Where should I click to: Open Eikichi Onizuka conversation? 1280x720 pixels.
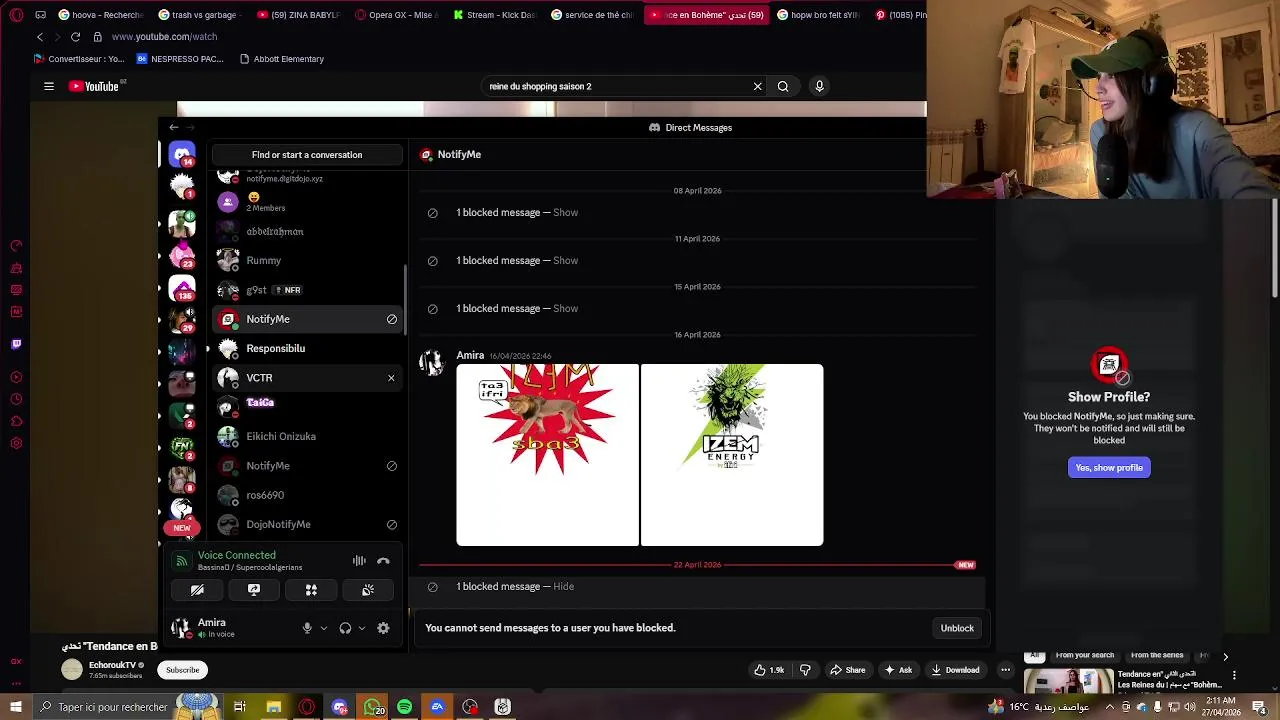point(307,436)
